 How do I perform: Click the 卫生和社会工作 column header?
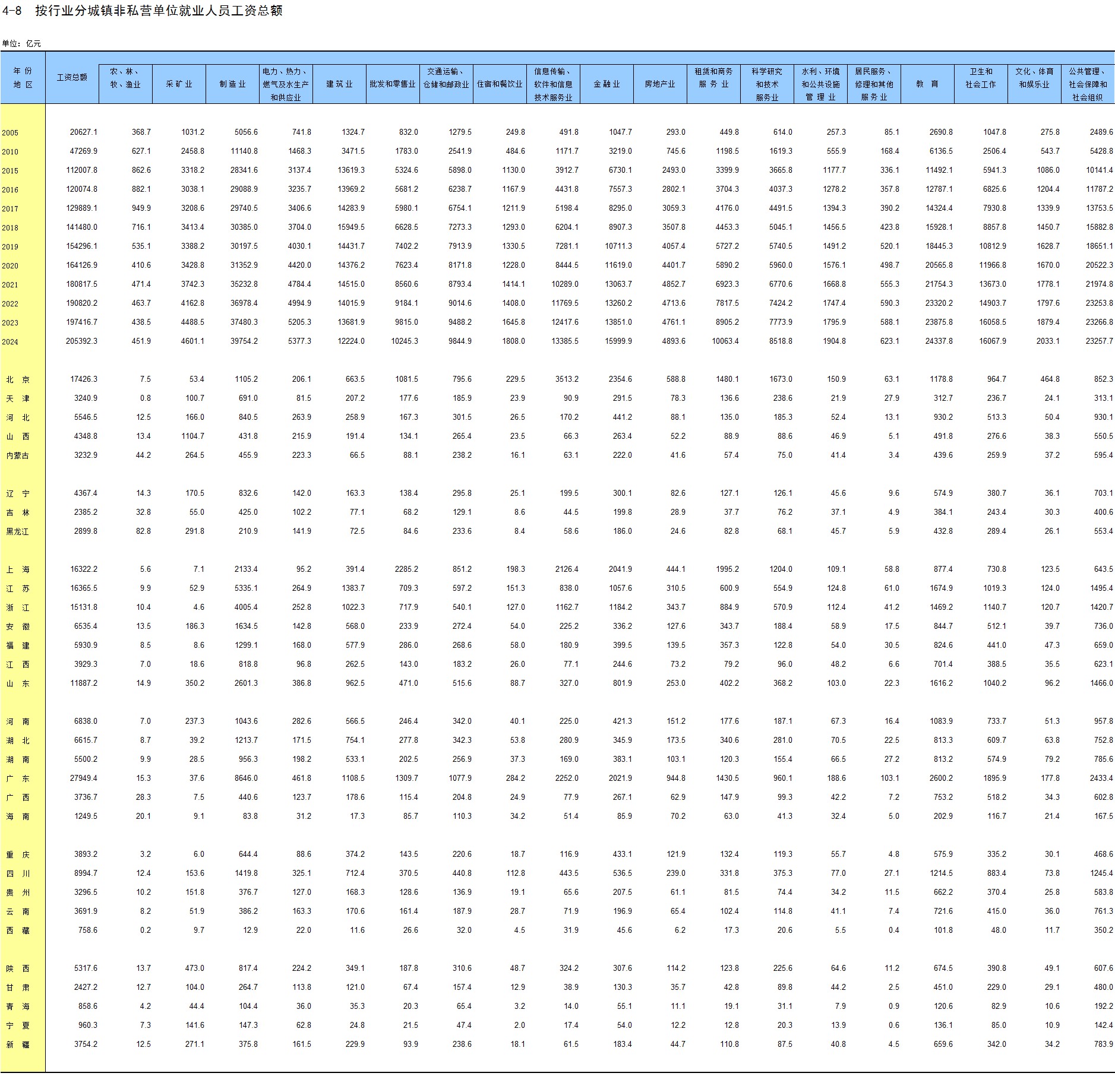point(980,78)
